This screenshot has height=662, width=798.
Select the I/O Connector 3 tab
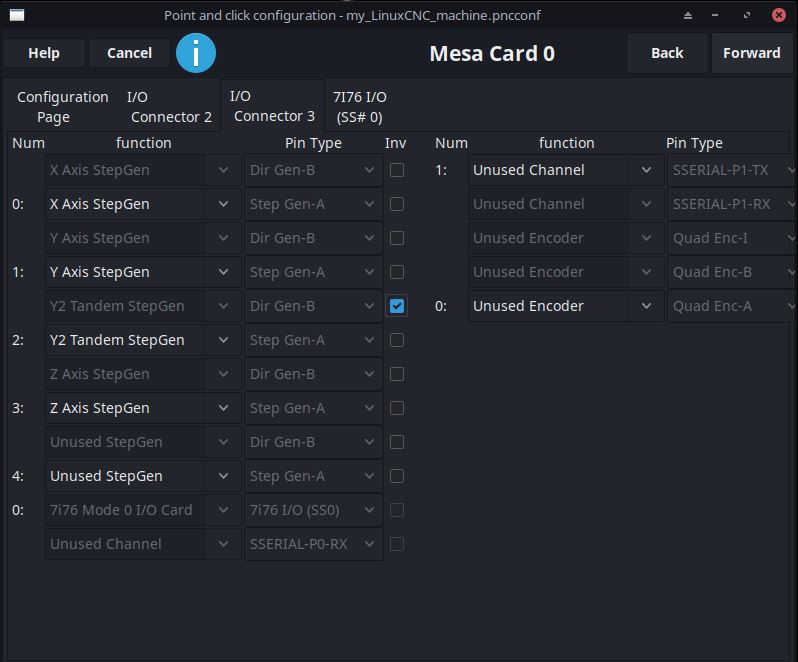[x=272, y=106]
